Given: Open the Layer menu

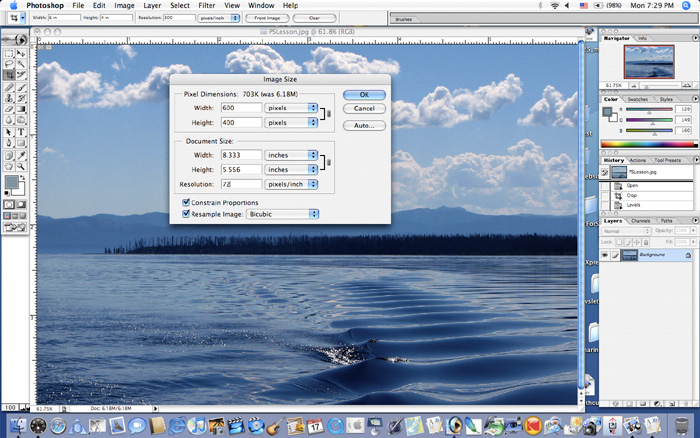Looking at the screenshot, I should (x=152, y=5).
